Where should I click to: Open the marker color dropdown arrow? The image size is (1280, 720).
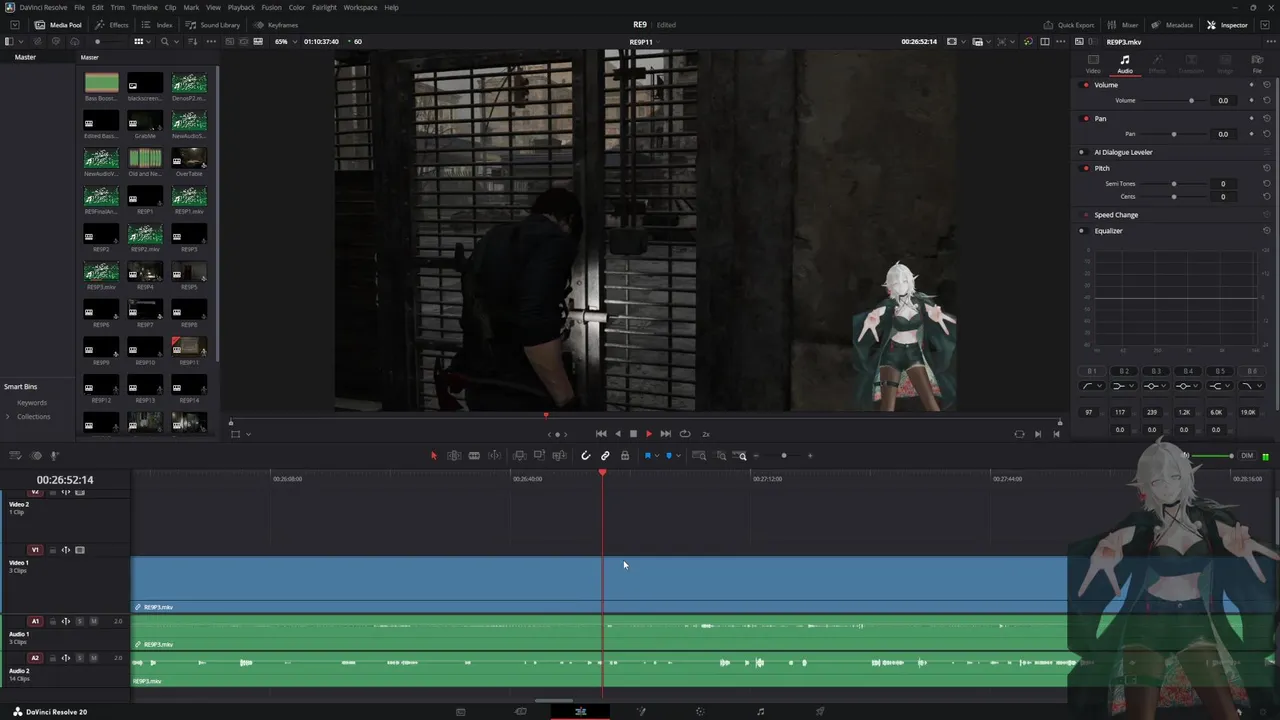[x=678, y=456]
